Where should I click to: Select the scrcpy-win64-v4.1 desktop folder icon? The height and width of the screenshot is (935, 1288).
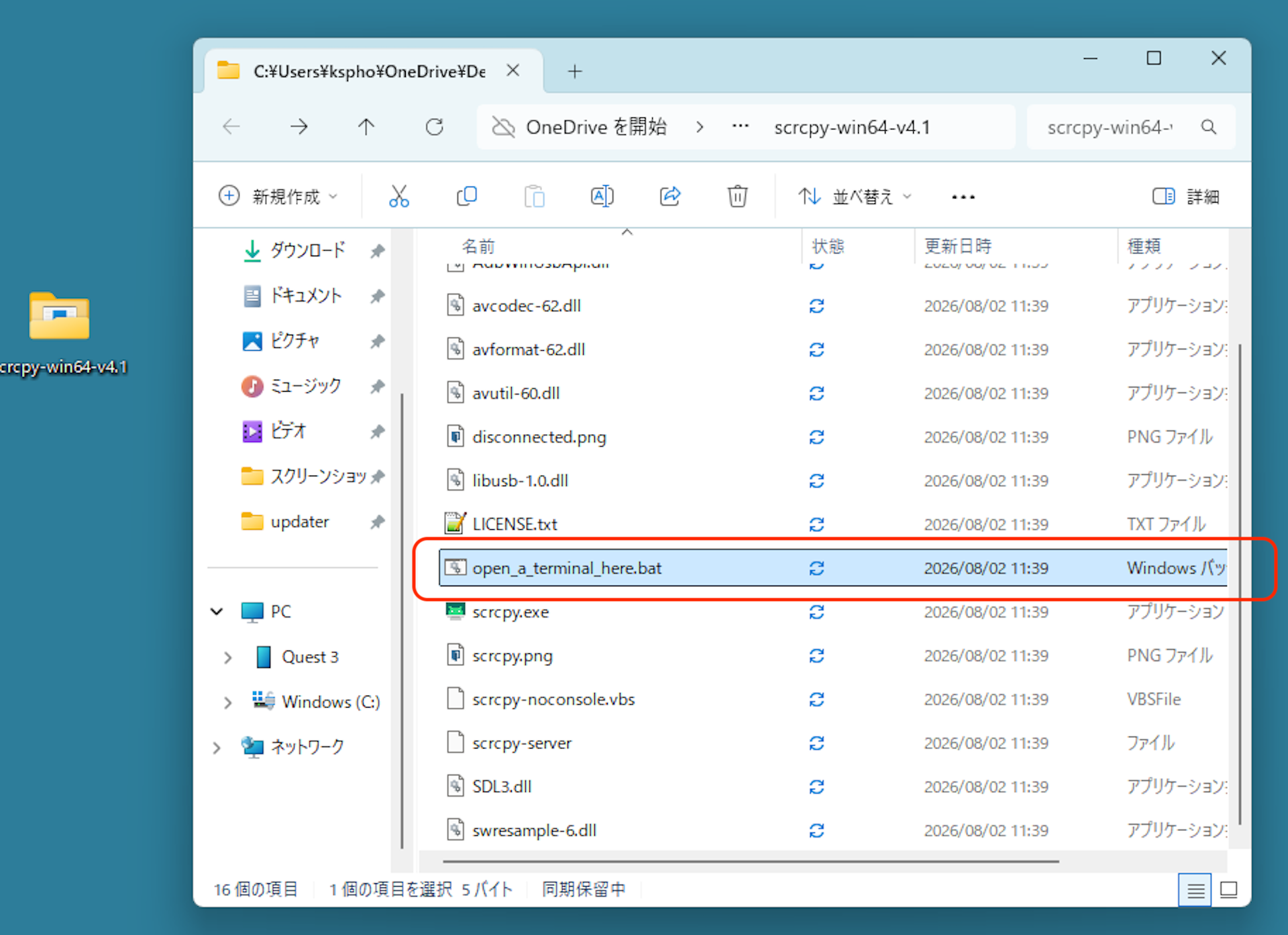click(x=59, y=317)
